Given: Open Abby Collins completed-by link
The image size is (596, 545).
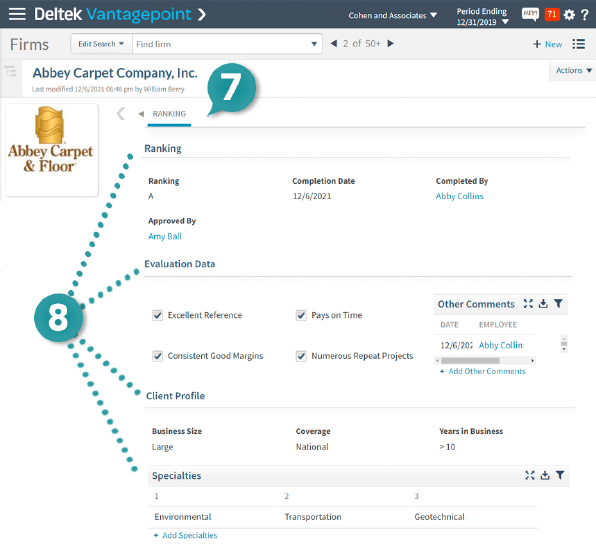Looking at the screenshot, I should pyautogui.click(x=459, y=196).
